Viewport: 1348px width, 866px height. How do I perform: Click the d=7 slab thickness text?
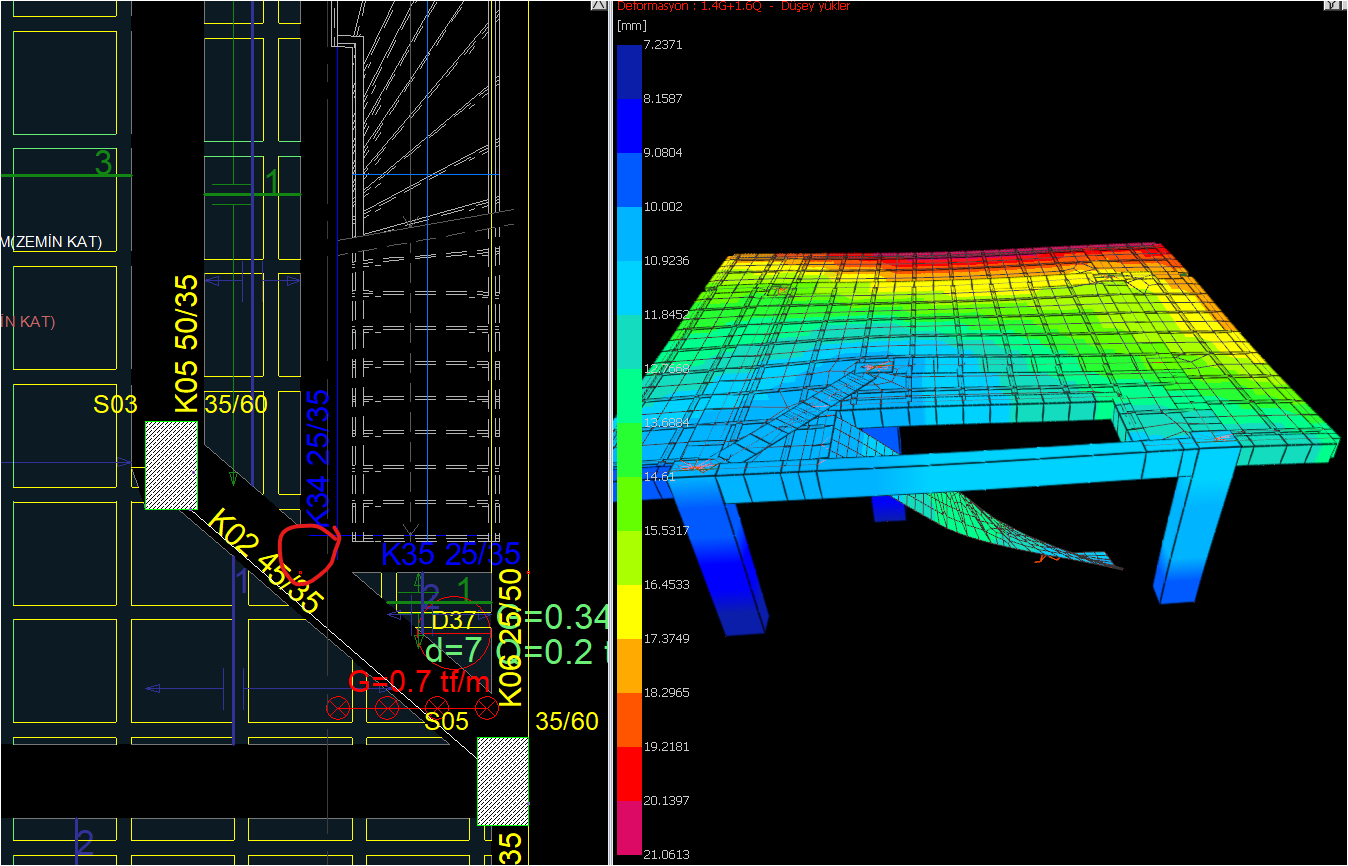[x=456, y=650]
